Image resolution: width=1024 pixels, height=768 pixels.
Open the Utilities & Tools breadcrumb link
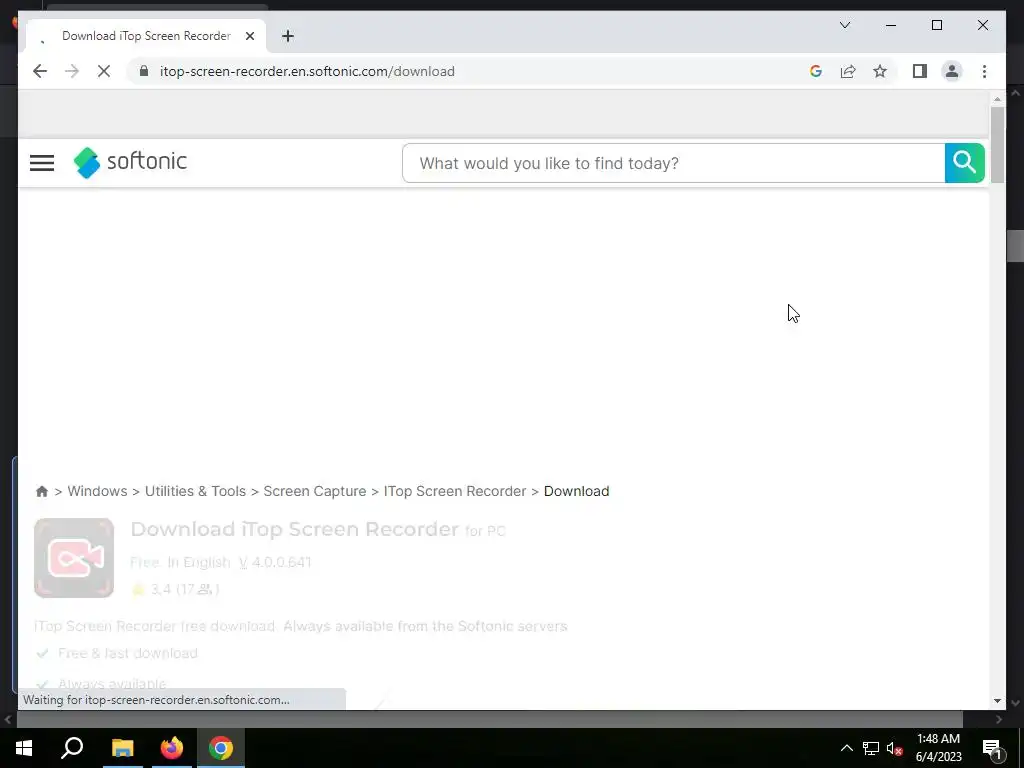pos(195,491)
